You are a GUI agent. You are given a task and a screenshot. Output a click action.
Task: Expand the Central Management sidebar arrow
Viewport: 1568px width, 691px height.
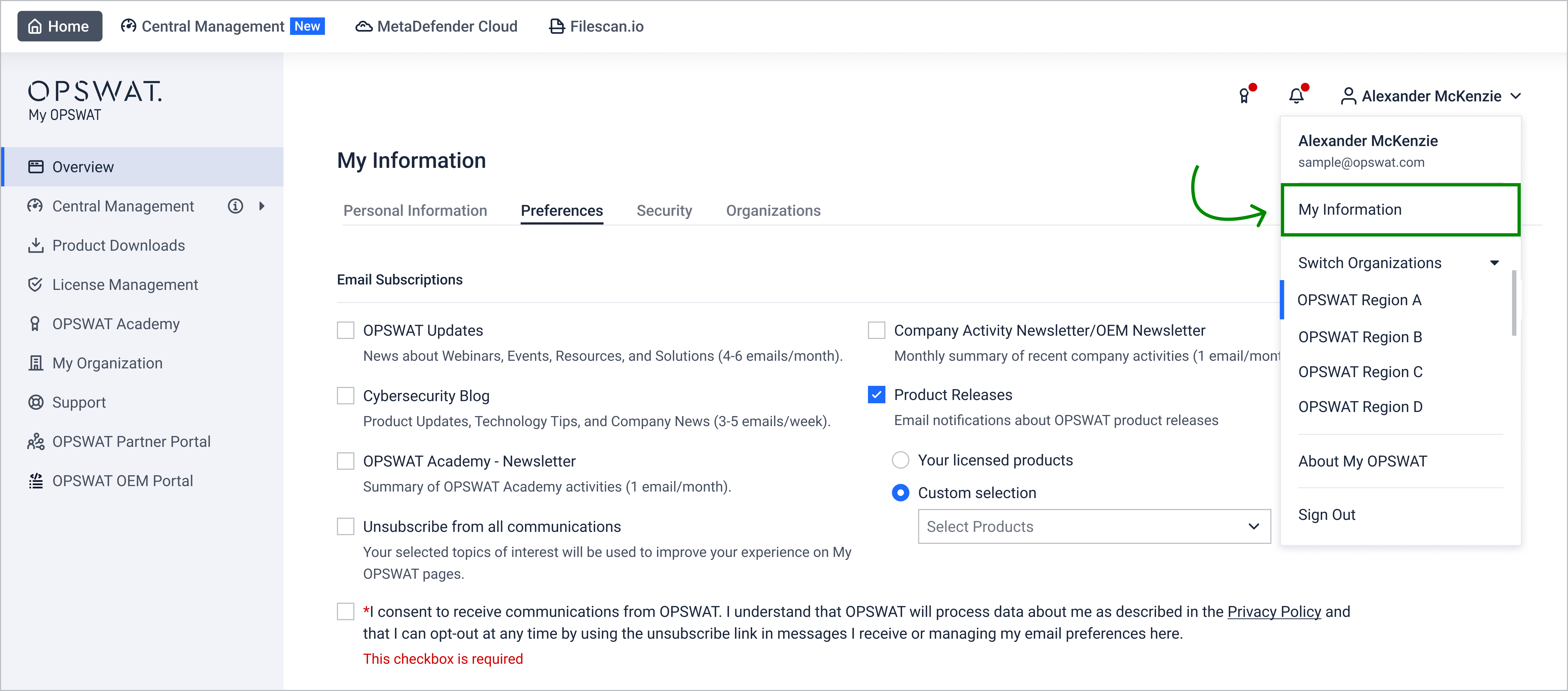[262, 206]
